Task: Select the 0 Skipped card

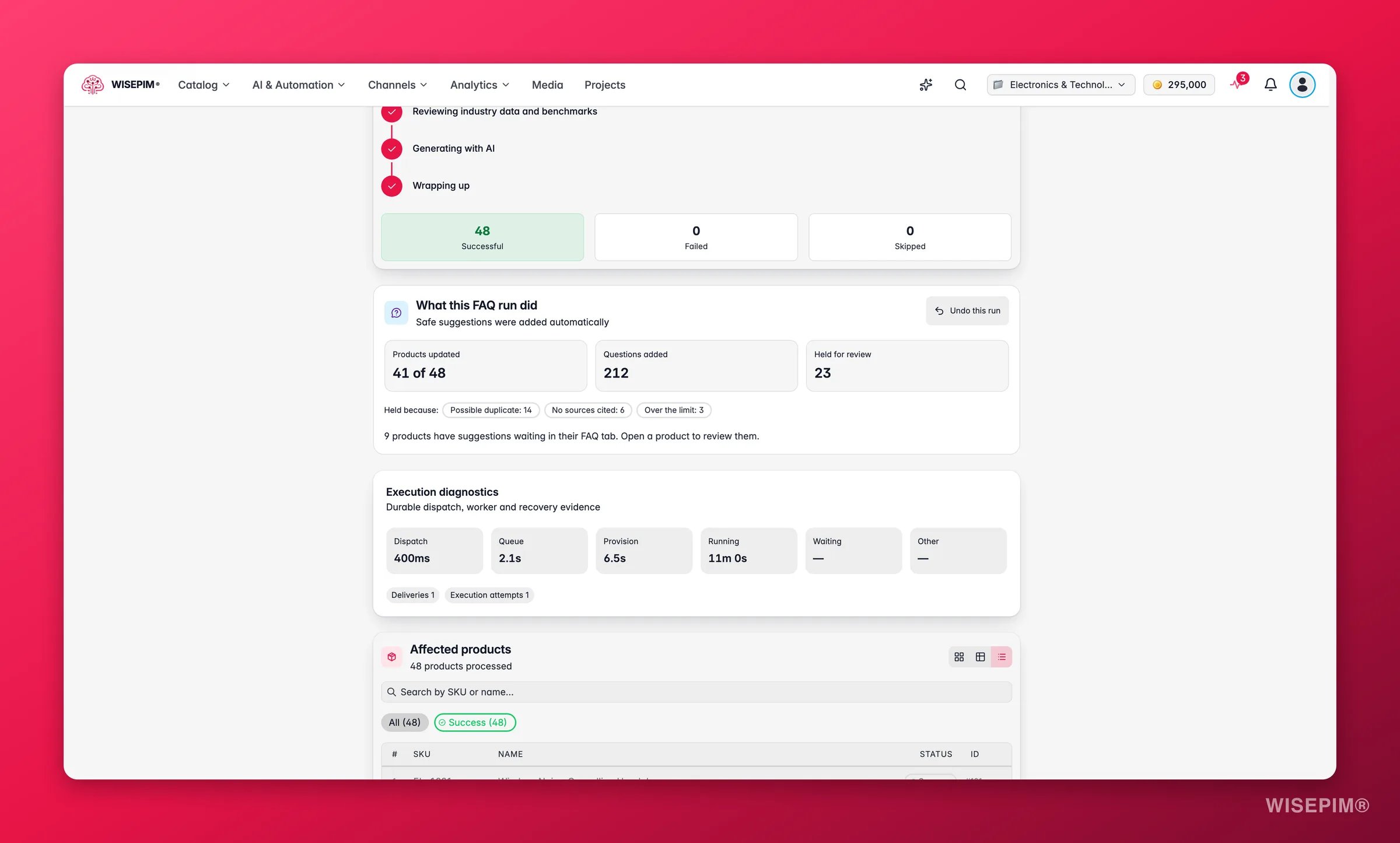Action: tap(909, 237)
